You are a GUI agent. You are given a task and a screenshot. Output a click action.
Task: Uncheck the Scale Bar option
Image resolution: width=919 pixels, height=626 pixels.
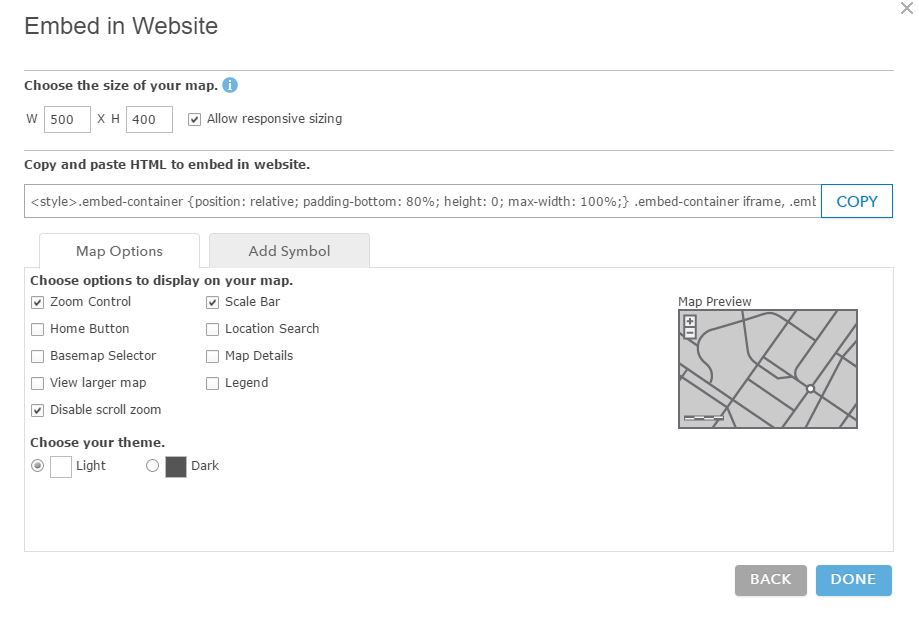click(x=212, y=301)
